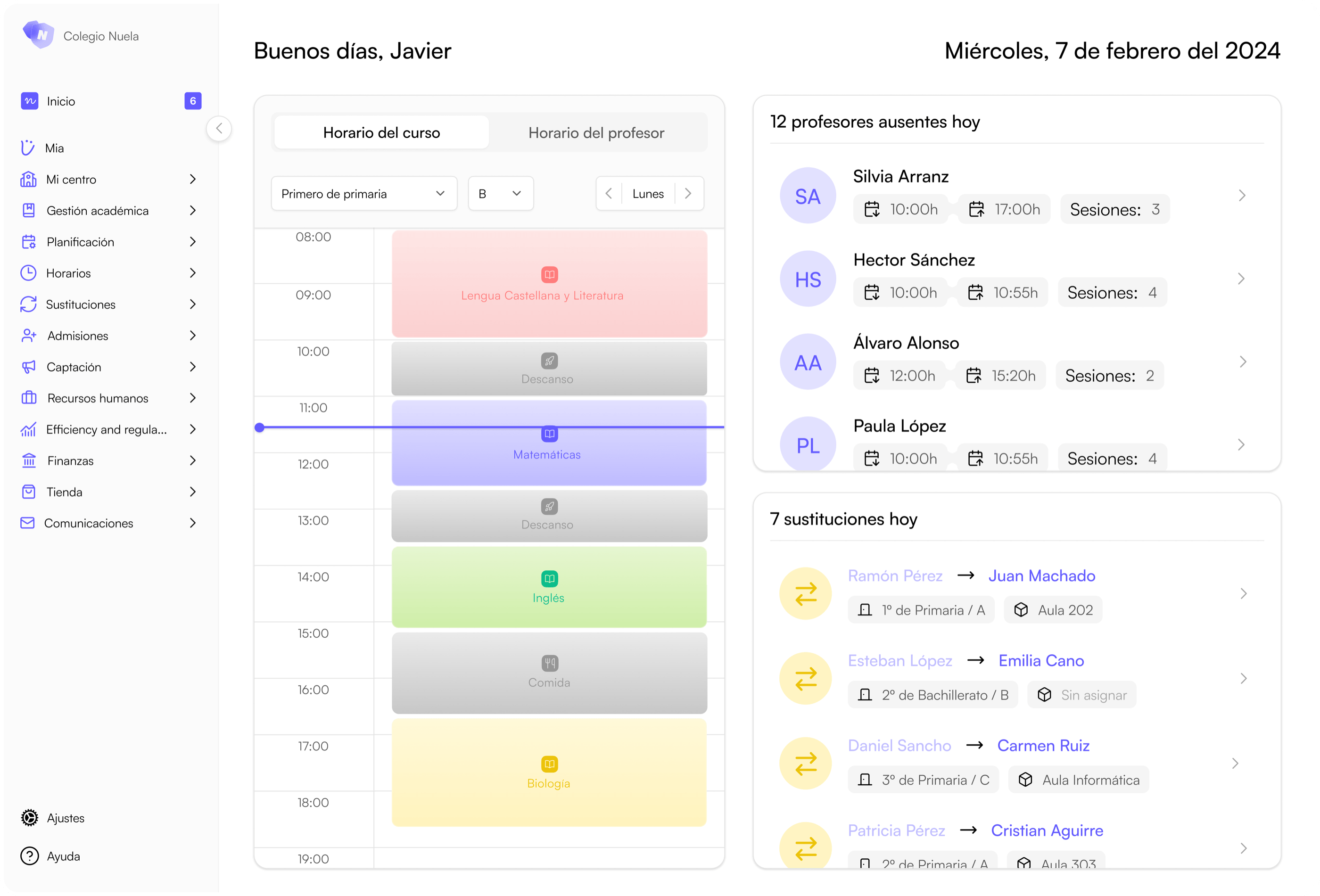
Task: Click the Inicio notification badge 6
Action: point(193,101)
